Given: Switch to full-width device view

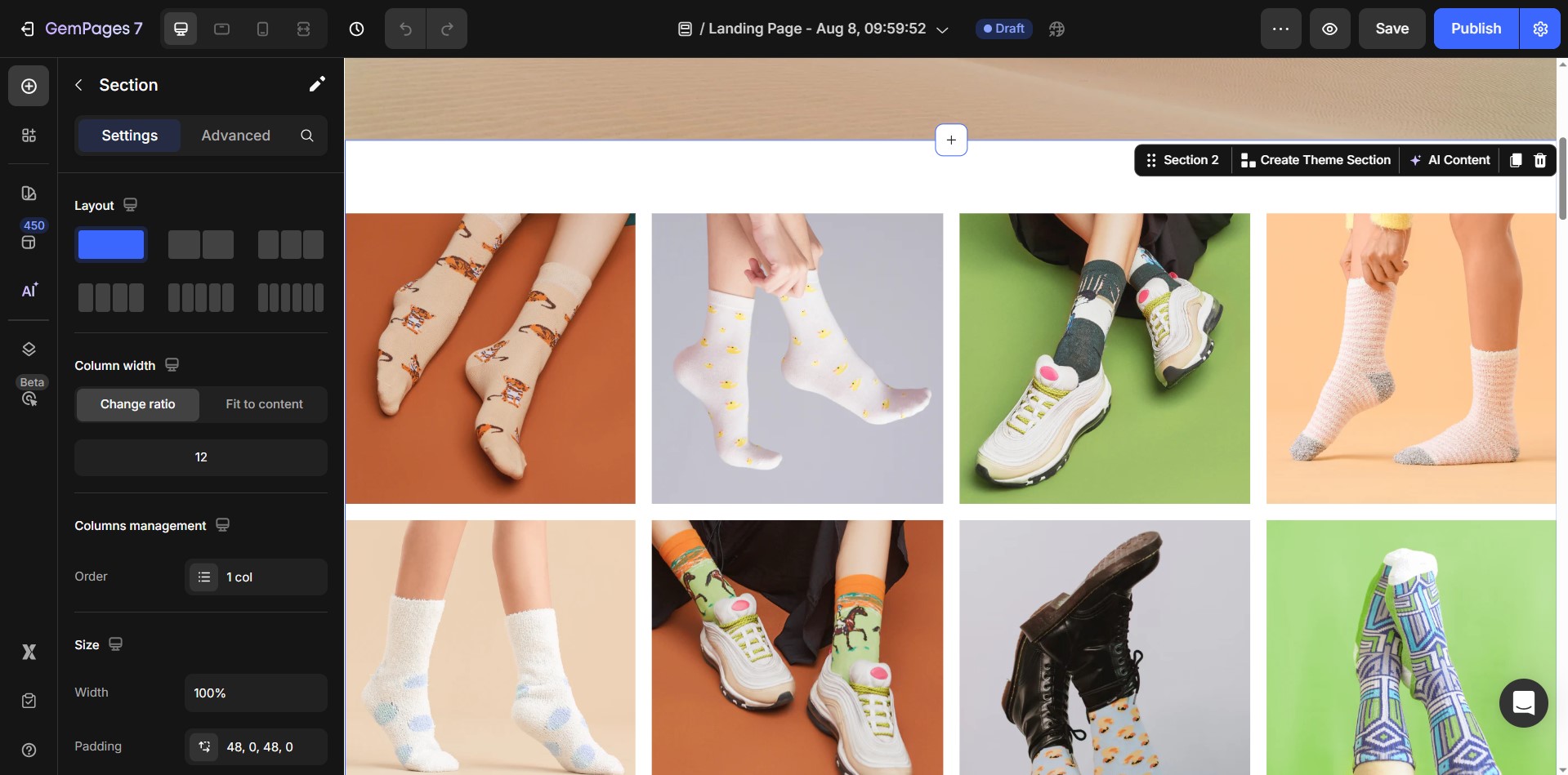Looking at the screenshot, I should pos(303,29).
